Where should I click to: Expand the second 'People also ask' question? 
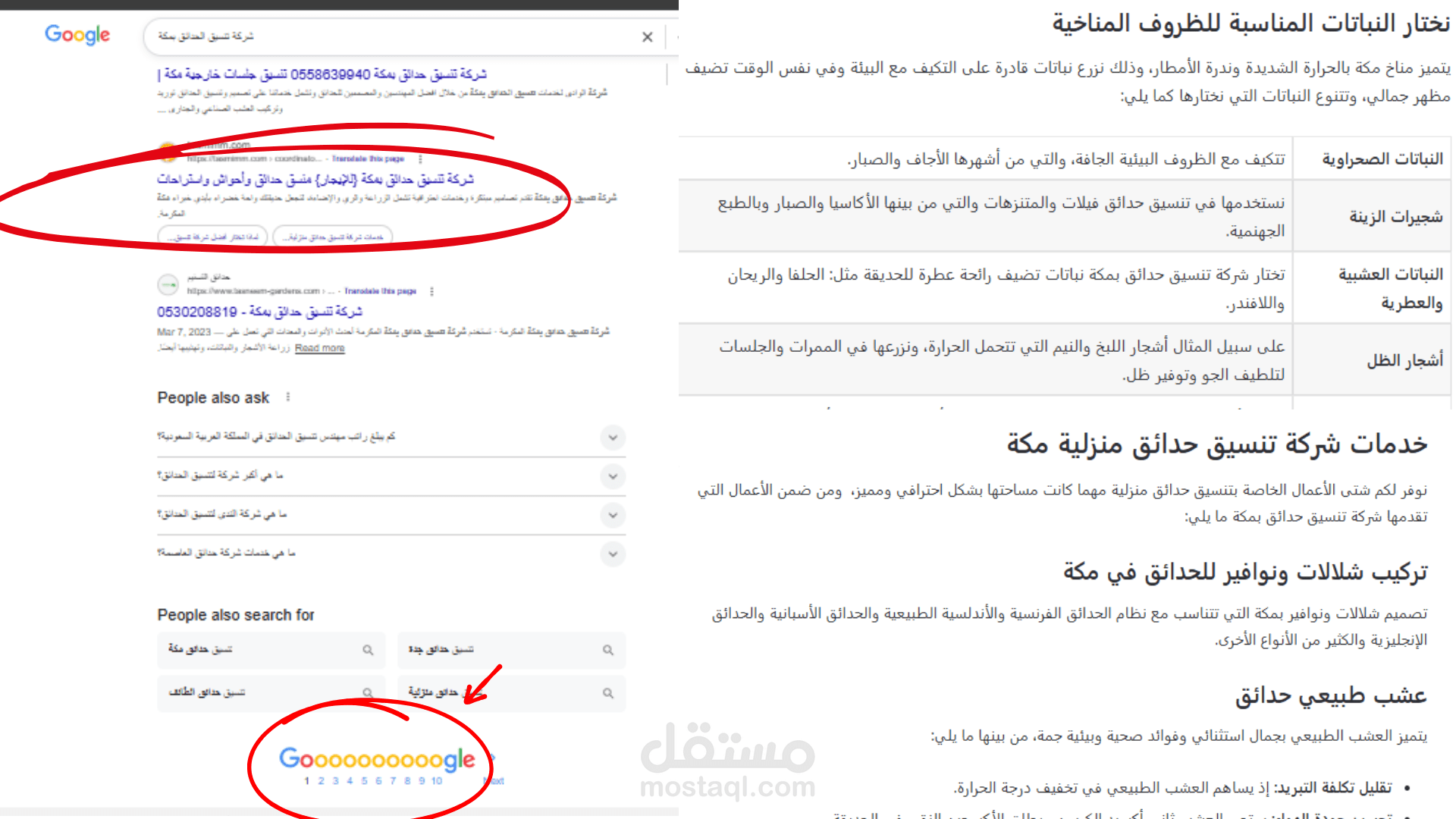click(x=613, y=476)
